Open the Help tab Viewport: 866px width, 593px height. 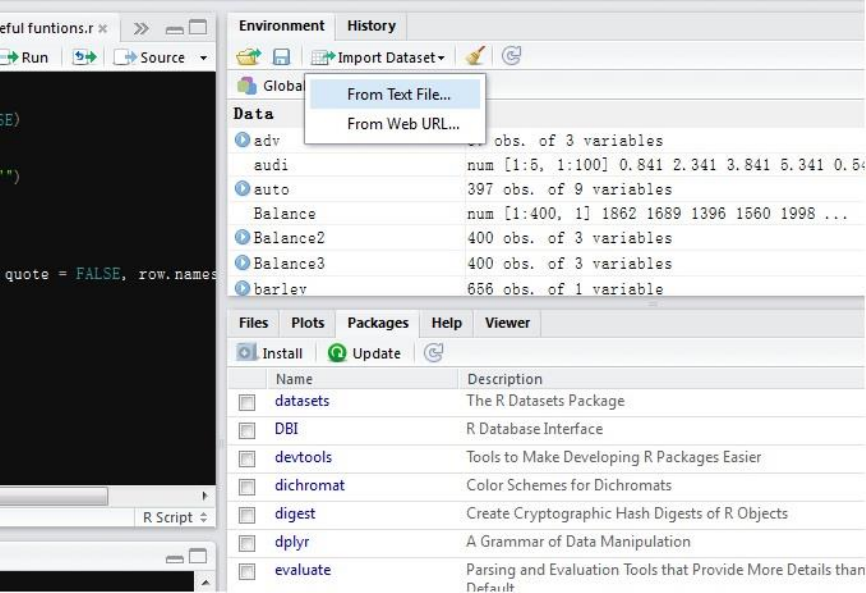coord(446,323)
